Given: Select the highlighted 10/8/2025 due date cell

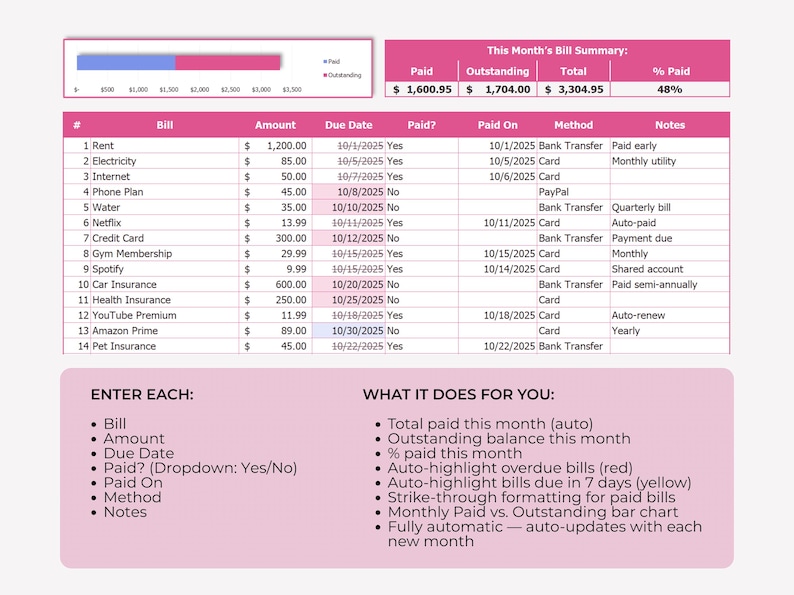Looking at the screenshot, I should (x=348, y=192).
